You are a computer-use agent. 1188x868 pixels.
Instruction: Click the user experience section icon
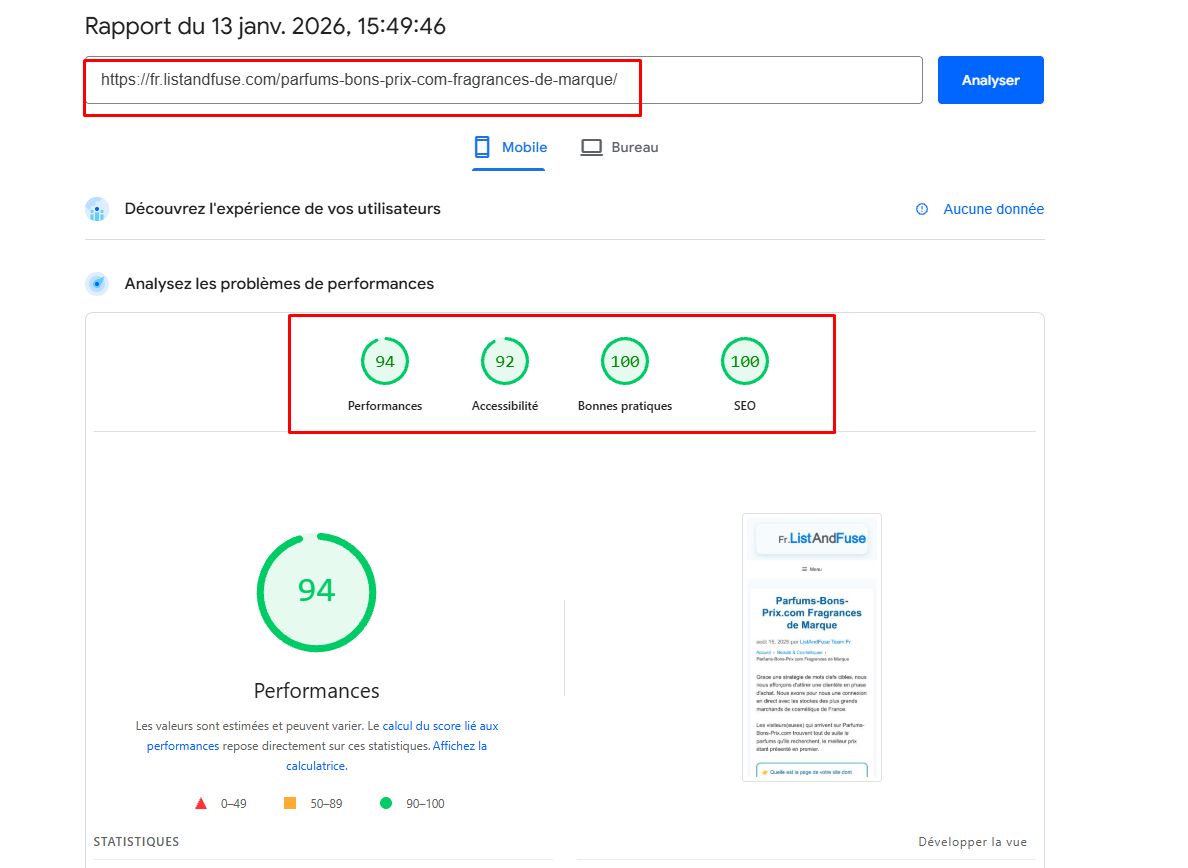[97, 209]
